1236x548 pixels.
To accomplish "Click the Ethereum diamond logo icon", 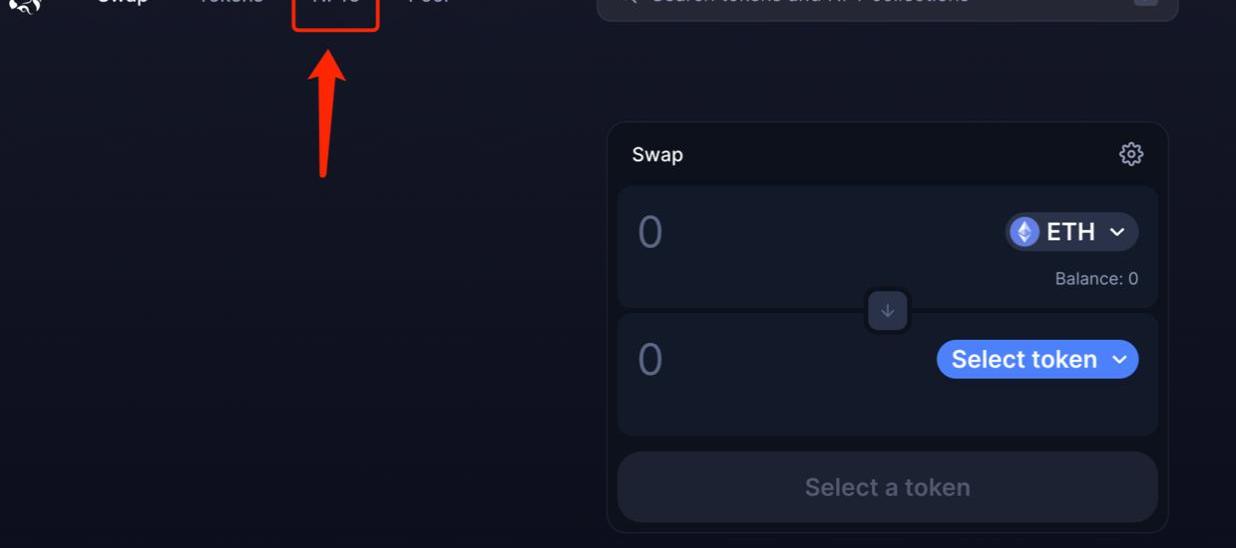I will pos(1024,232).
